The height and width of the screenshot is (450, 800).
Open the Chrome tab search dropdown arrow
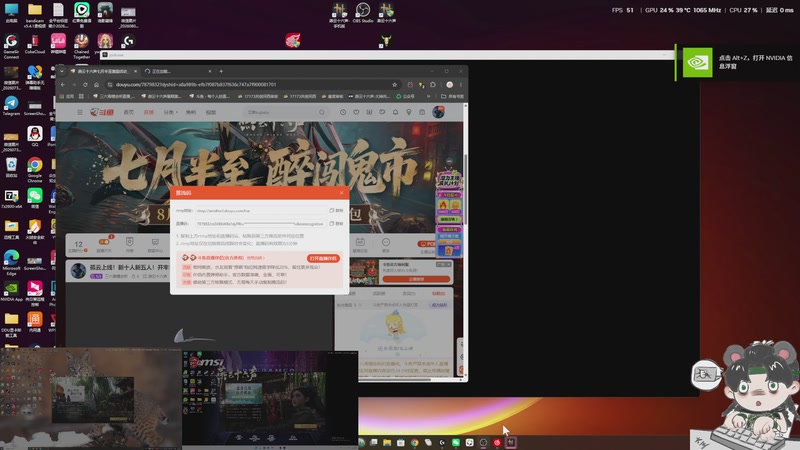62,71
